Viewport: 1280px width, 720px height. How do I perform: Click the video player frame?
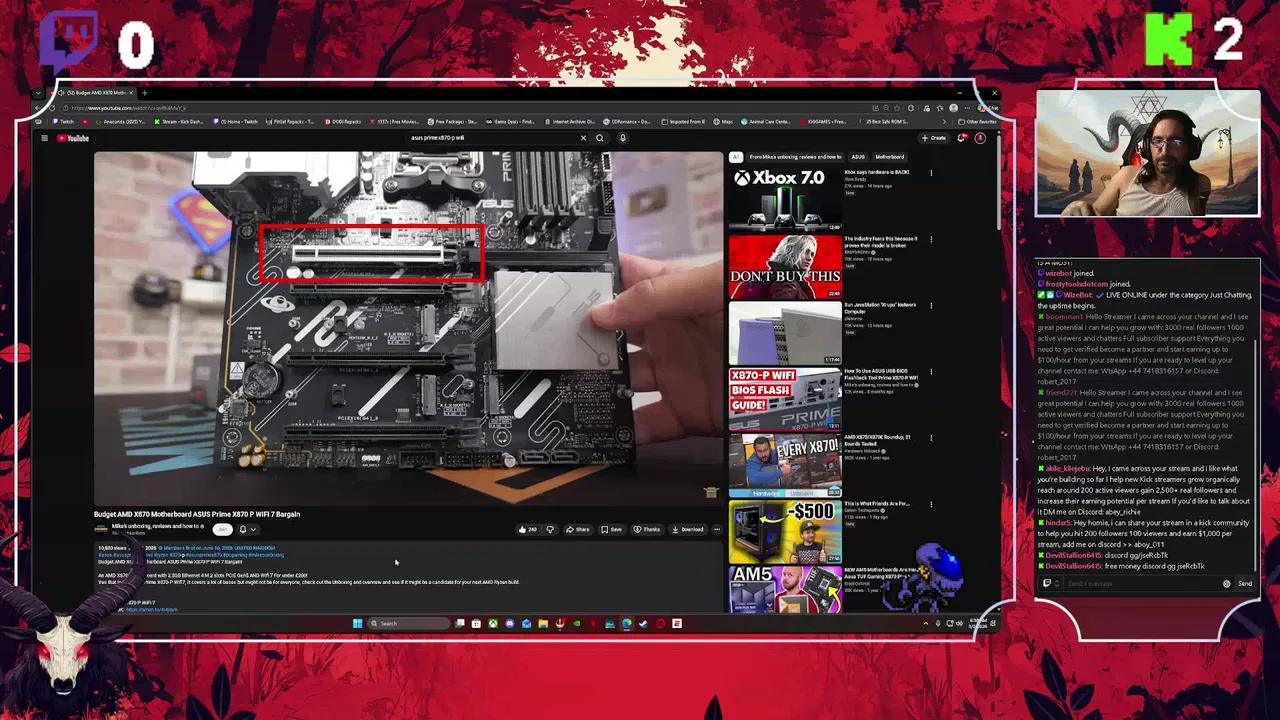[408, 328]
